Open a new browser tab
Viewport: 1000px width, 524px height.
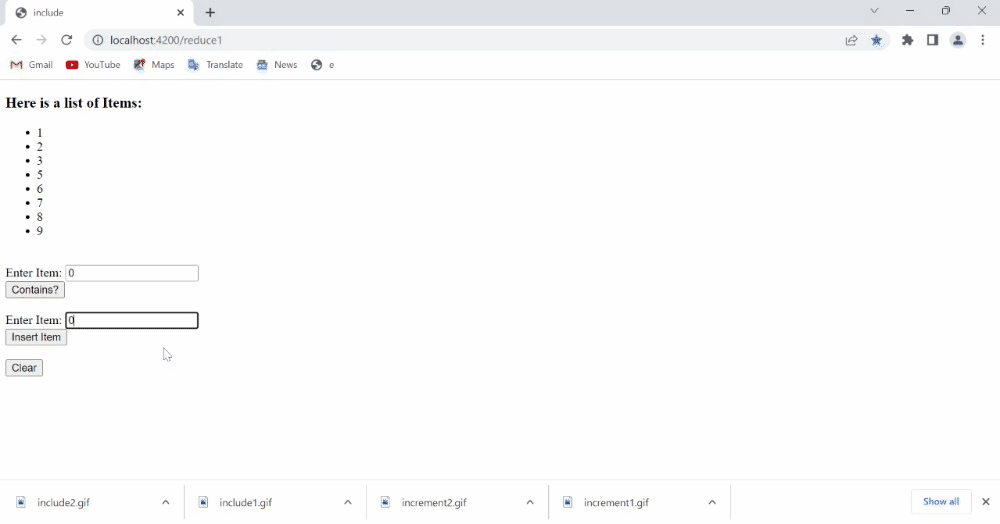pyautogui.click(x=210, y=12)
